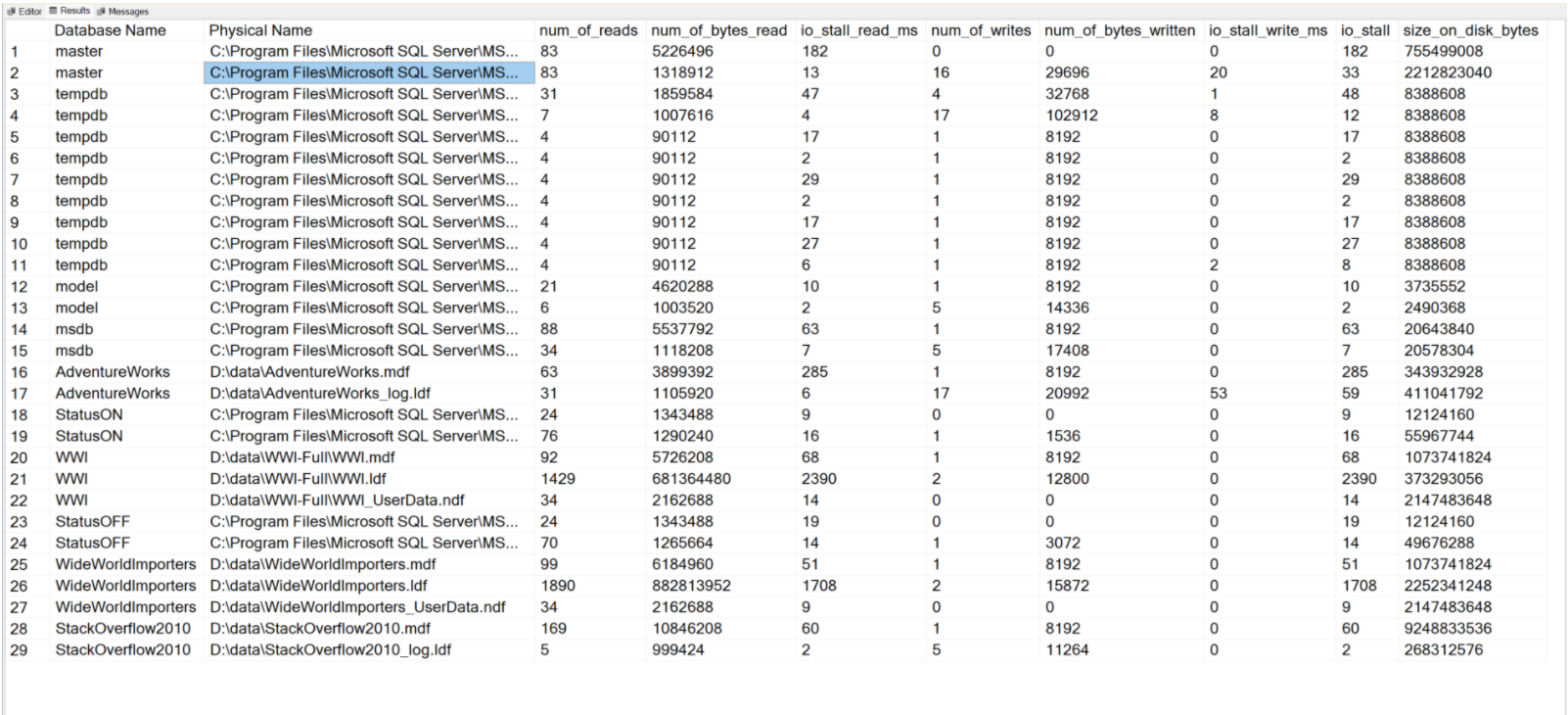The image size is (1568, 715).
Task: Click the size on disk value 755499008
Action: tap(1444, 51)
